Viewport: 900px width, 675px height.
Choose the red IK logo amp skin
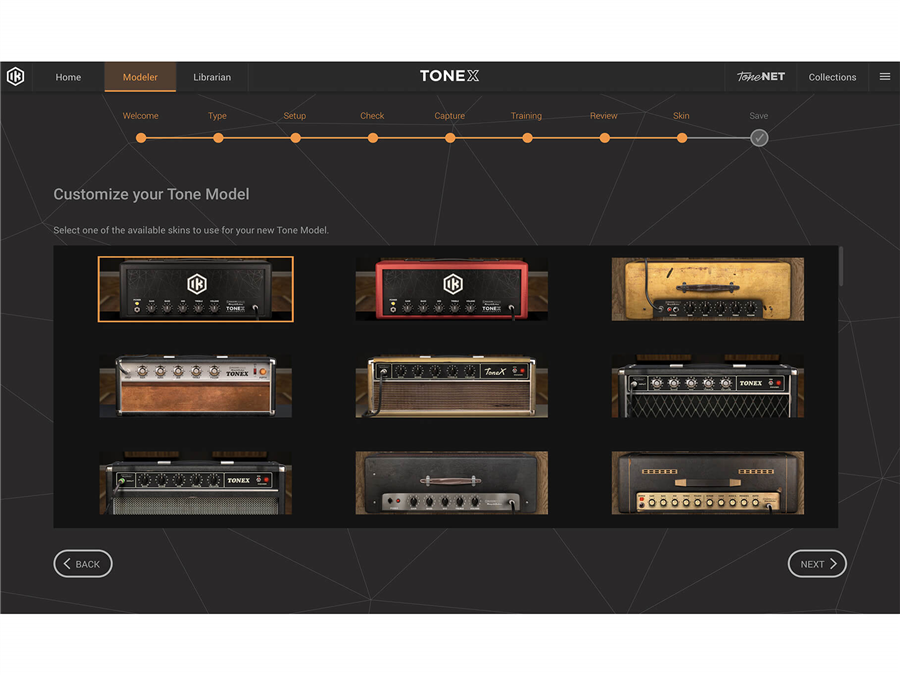(452, 289)
